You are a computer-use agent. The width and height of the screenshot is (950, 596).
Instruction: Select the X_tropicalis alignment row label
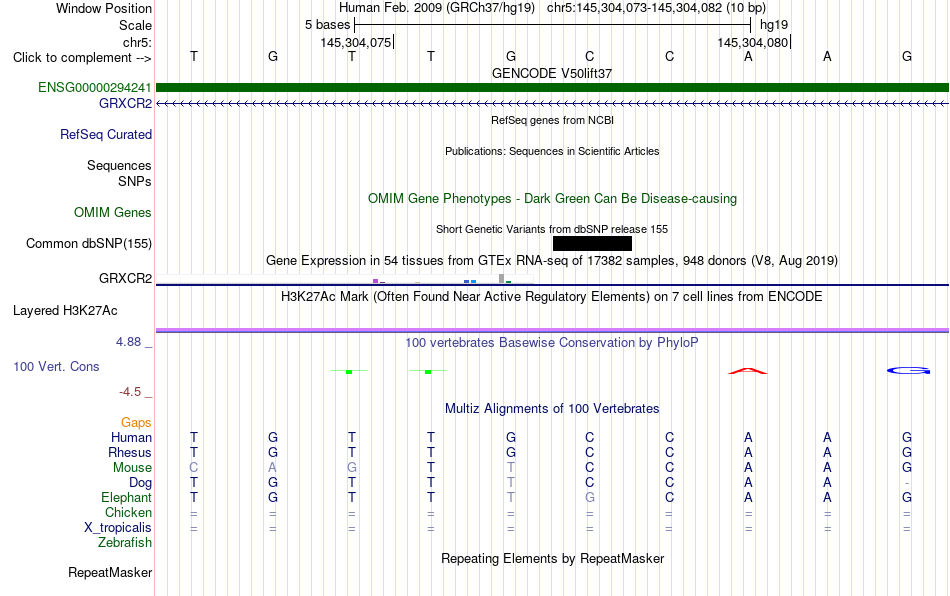coord(118,528)
